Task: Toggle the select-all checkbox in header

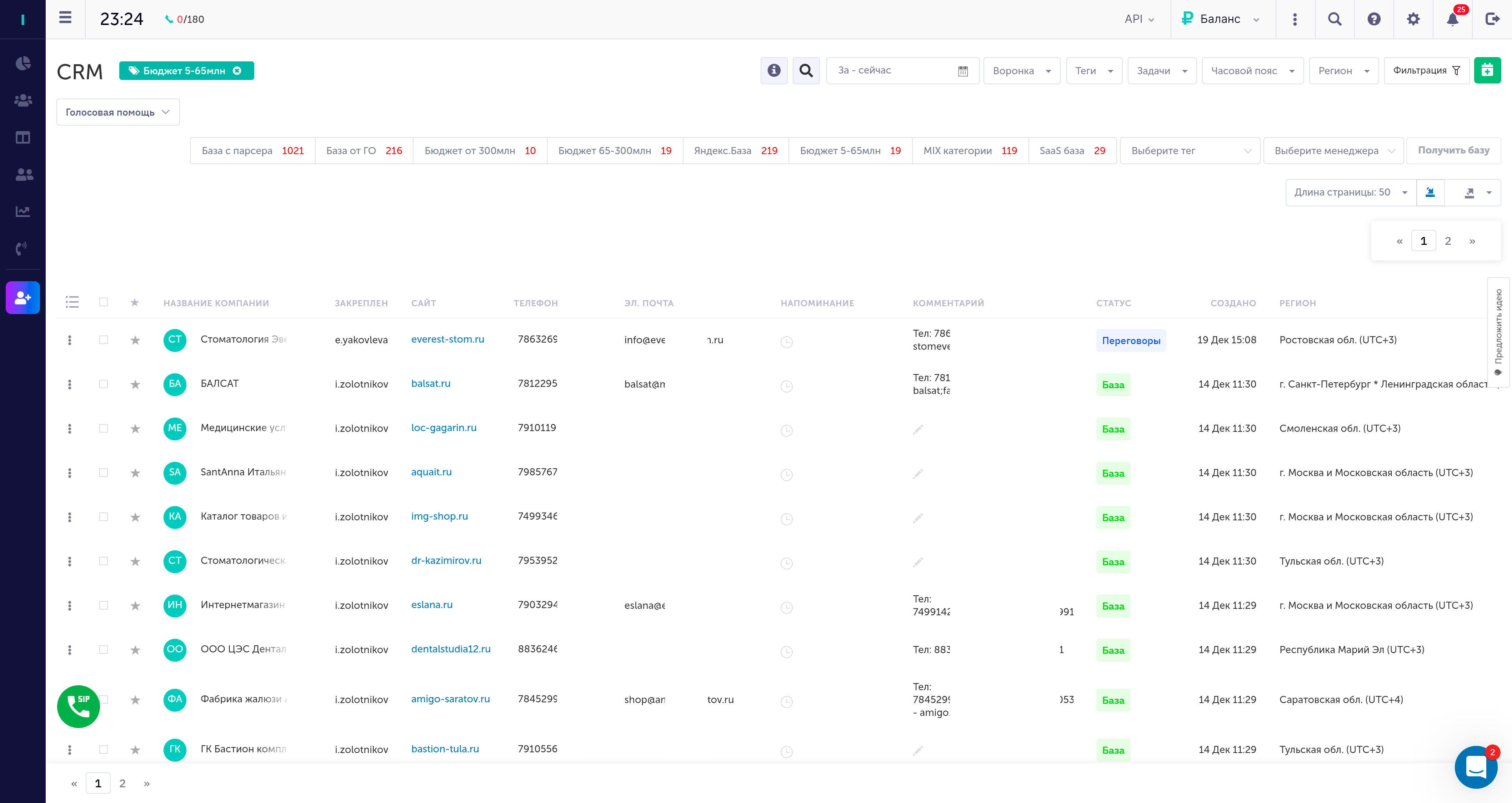Action: coord(103,302)
